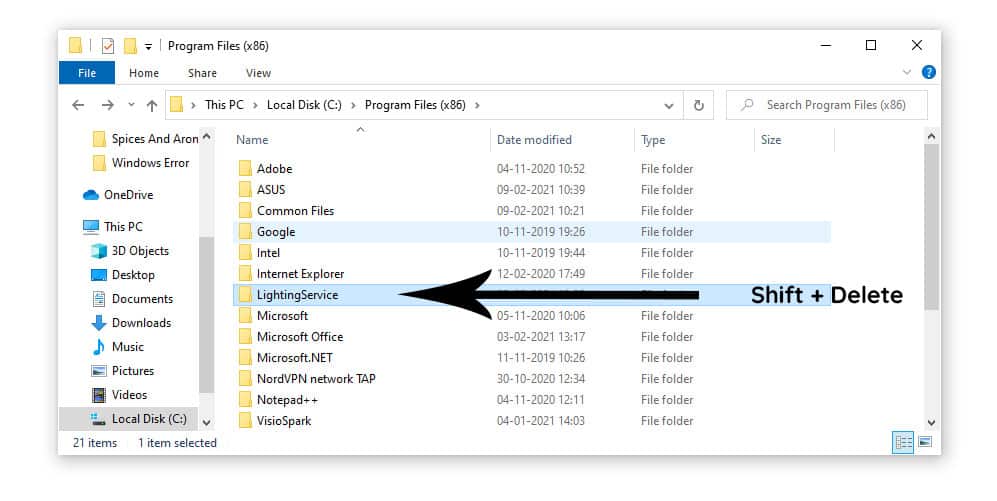Switch to Details view layout
The height and width of the screenshot is (501, 997).
tap(903, 443)
